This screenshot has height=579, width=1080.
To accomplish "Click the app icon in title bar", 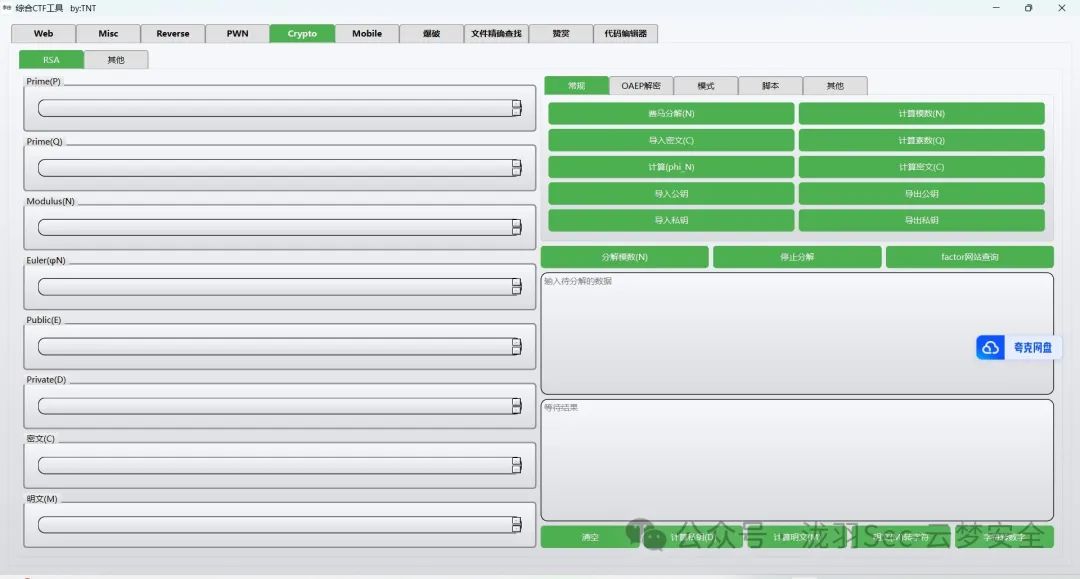I will pyautogui.click(x=8, y=8).
